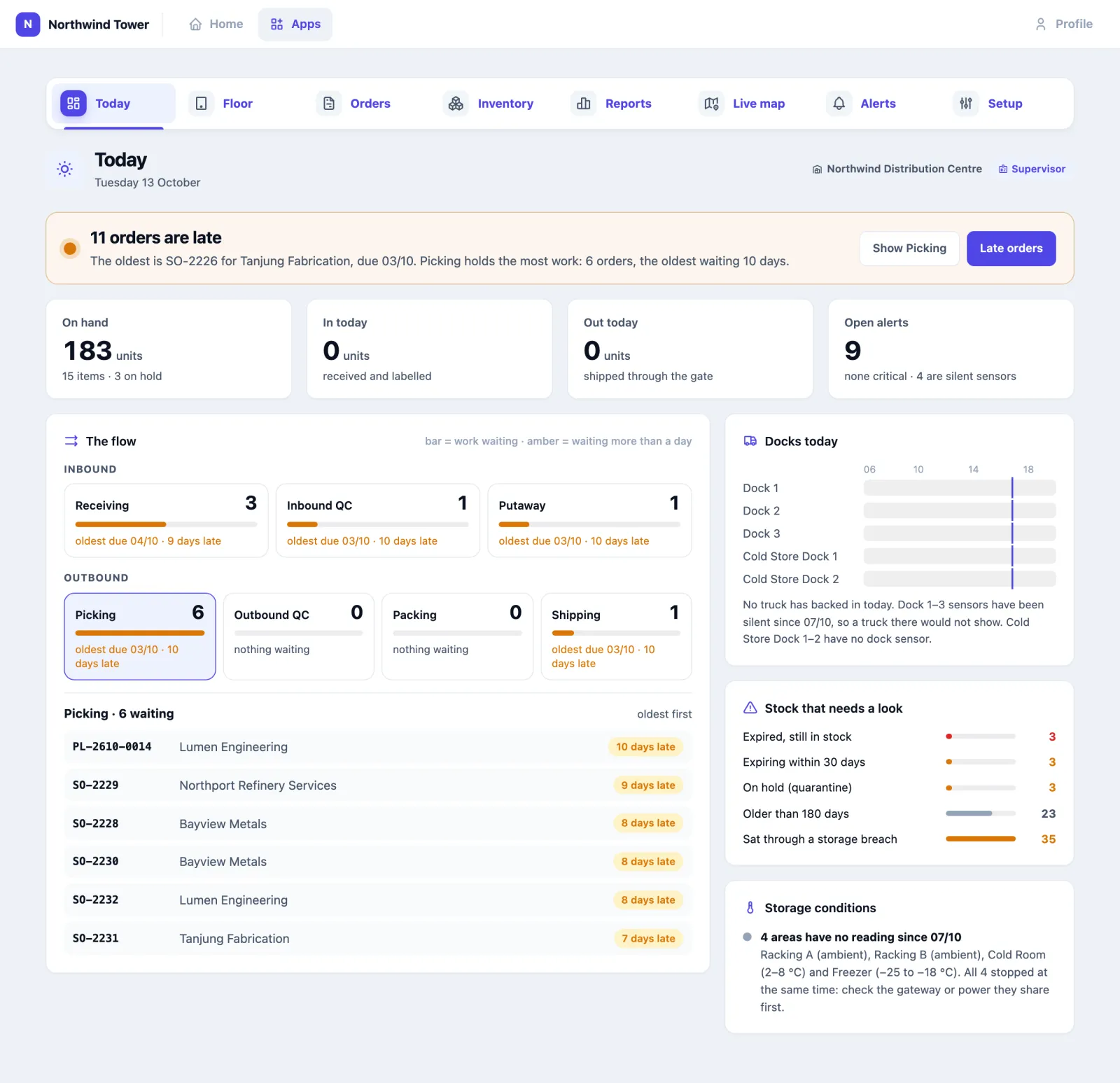The image size is (1120, 1083).
Task: Click the thermometer icon by Storage conditions
Action: 750,908
